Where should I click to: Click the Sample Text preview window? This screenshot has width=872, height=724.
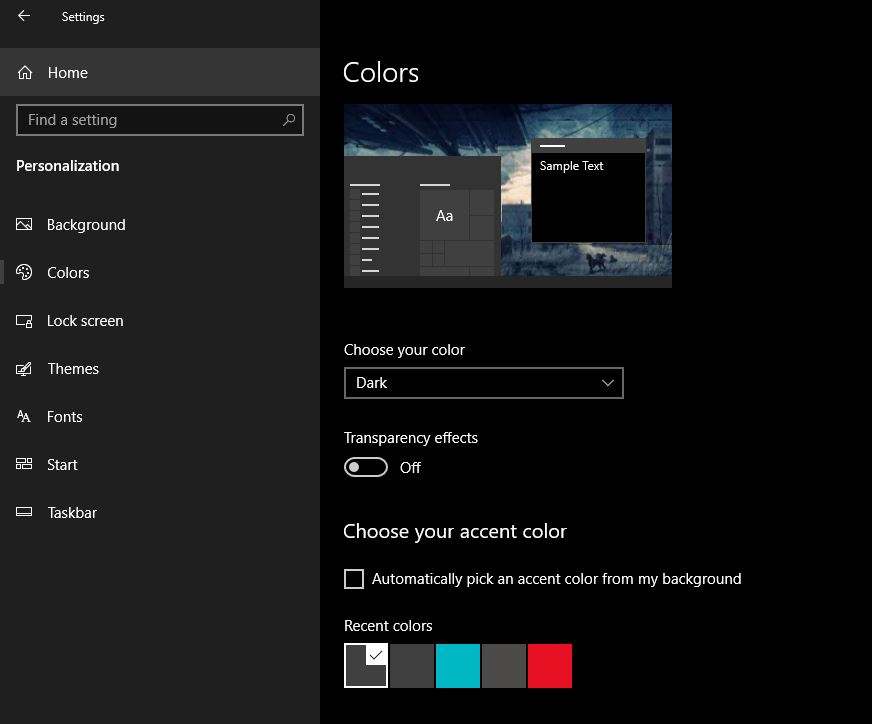tap(588, 195)
